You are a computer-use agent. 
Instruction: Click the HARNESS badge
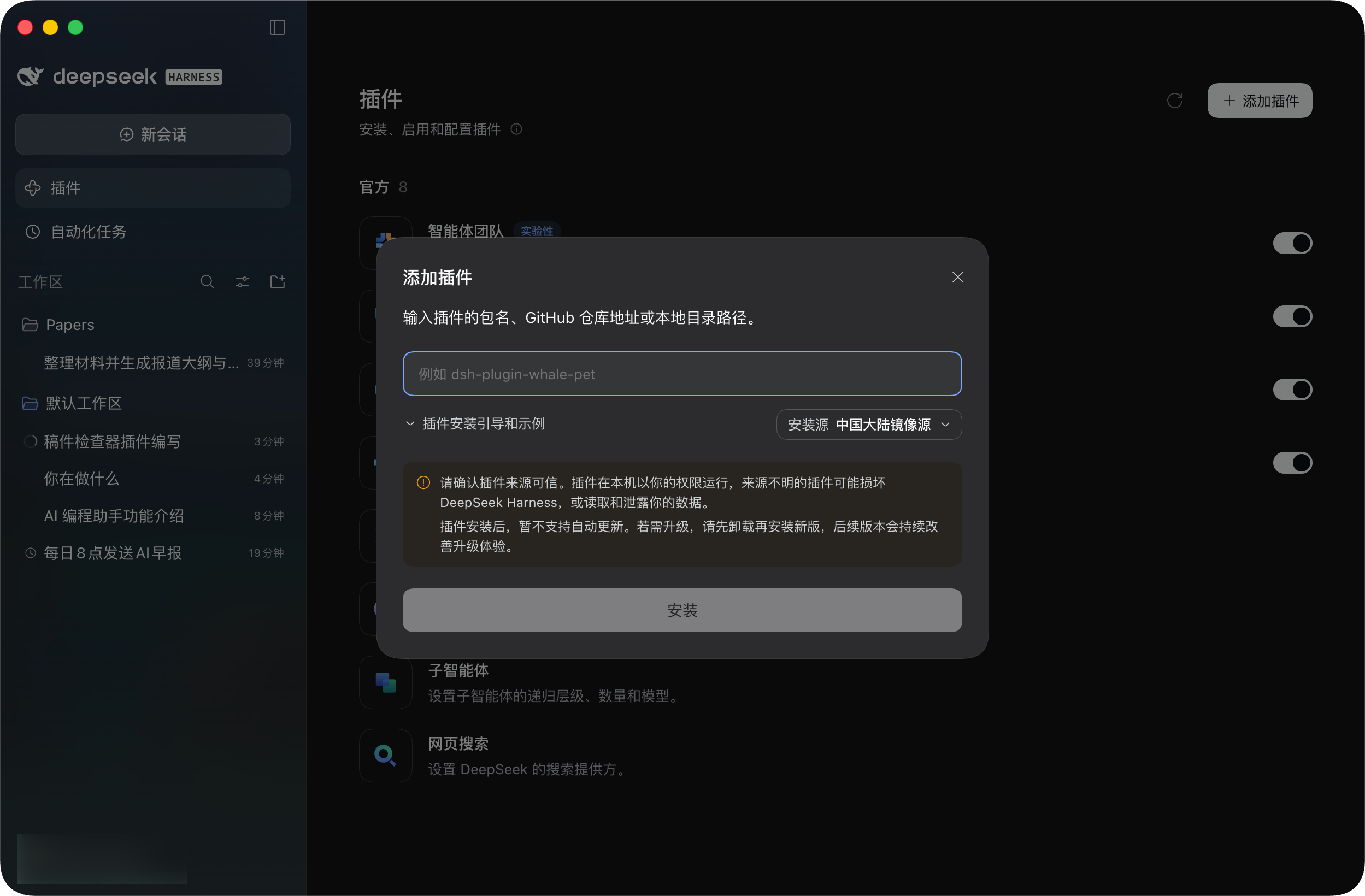(194, 77)
